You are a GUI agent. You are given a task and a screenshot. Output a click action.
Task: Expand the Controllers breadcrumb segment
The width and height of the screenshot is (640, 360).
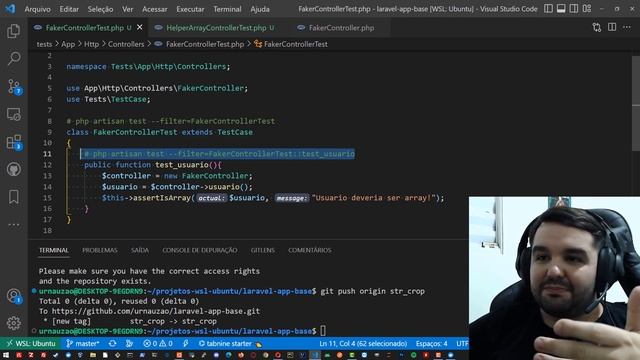pyautogui.click(x=126, y=44)
